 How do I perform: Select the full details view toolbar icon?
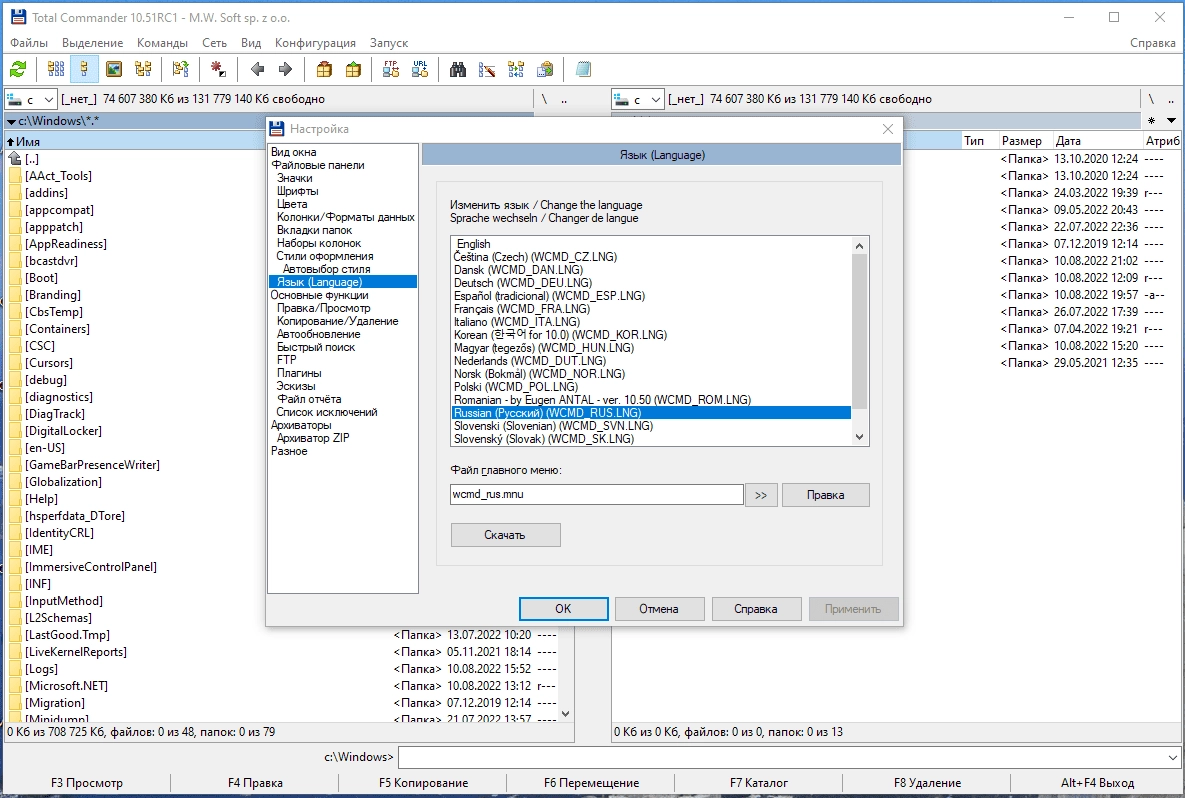[84, 70]
